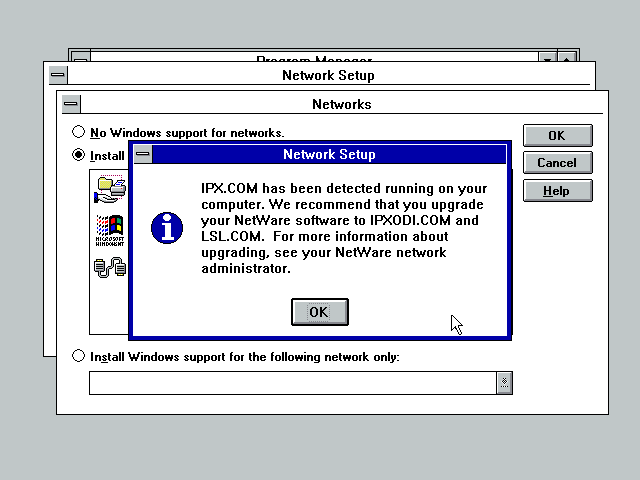This screenshot has height=480, width=640.
Task: Cancel the Networks dialog
Action: 557,163
